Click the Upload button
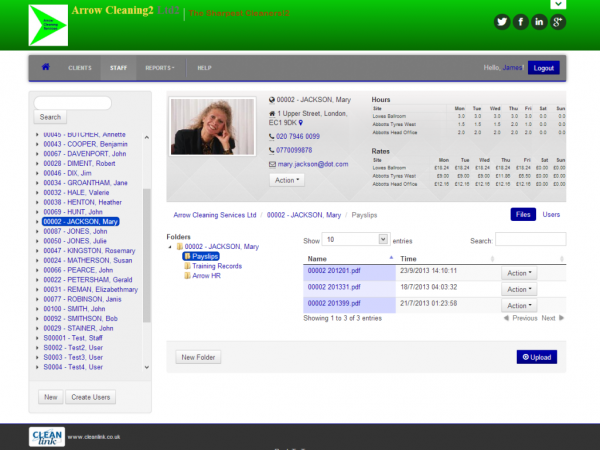The height and width of the screenshot is (450, 600). point(536,357)
